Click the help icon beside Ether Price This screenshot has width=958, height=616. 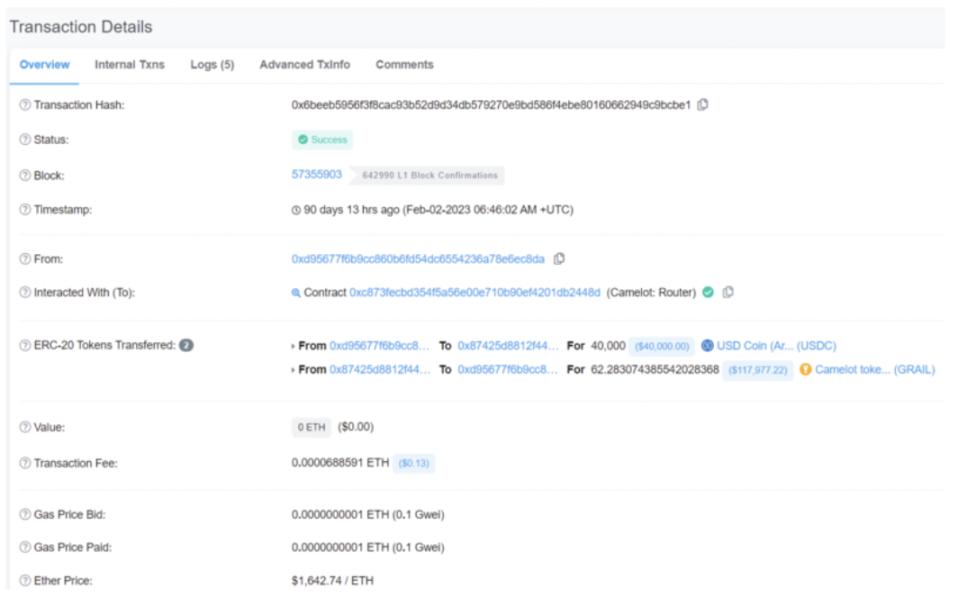point(25,581)
